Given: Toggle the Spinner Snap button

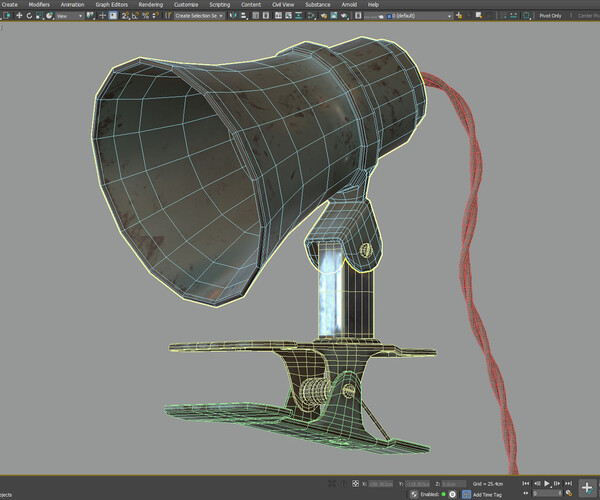Looking at the screenshot, I should pyautogui.click(x=155, y=16).
